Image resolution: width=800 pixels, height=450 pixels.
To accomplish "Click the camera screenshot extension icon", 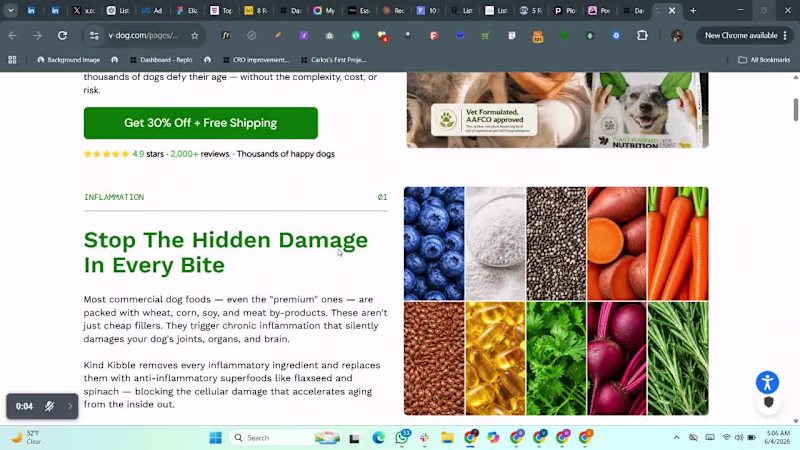I will click(330, 36).
